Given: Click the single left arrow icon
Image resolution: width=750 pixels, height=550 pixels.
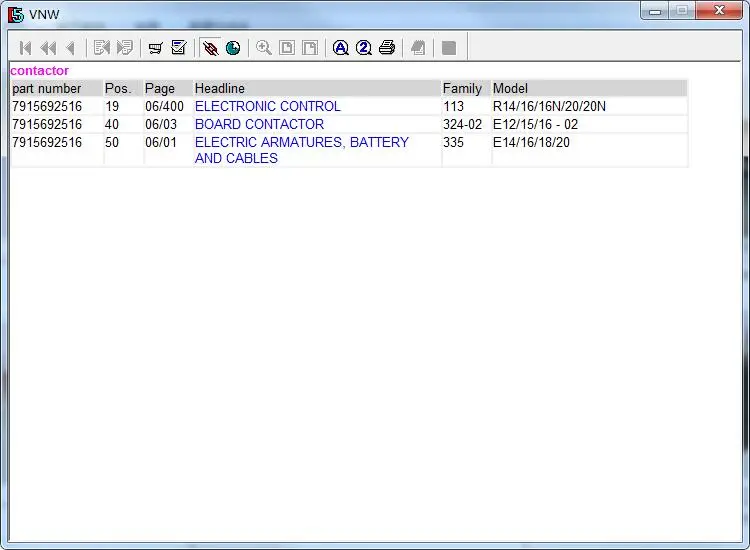Looking at the screenshot, I should tap(71, 48).
